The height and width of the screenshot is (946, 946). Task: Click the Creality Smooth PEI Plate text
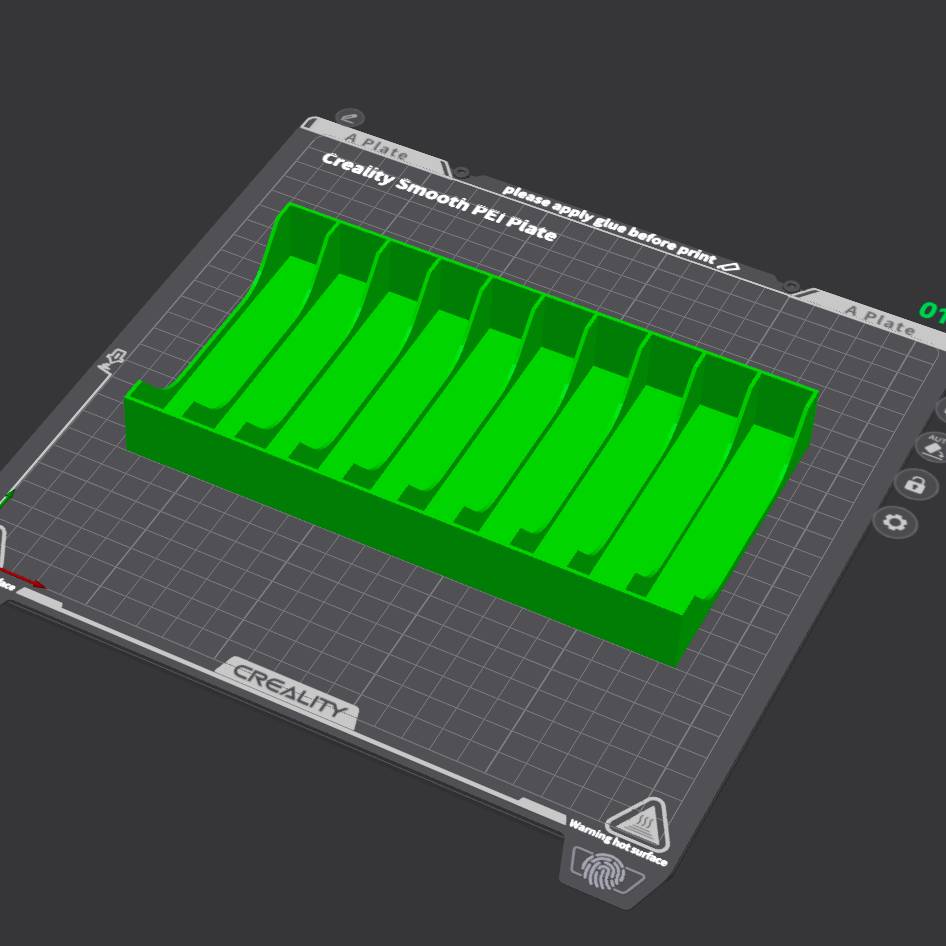click(438, 197)
